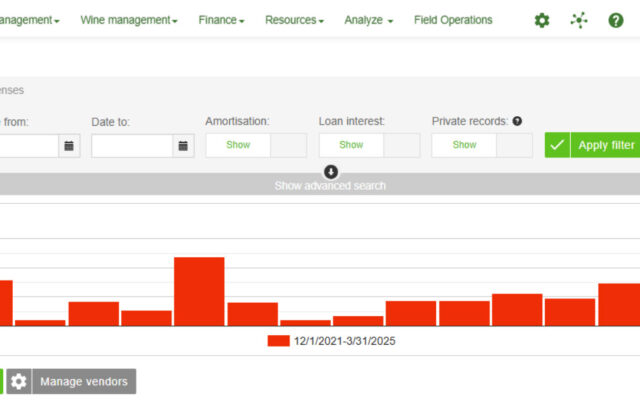Click the tallest red bar in chart
The height and width of the screenshot is (400, 640).
199,291
